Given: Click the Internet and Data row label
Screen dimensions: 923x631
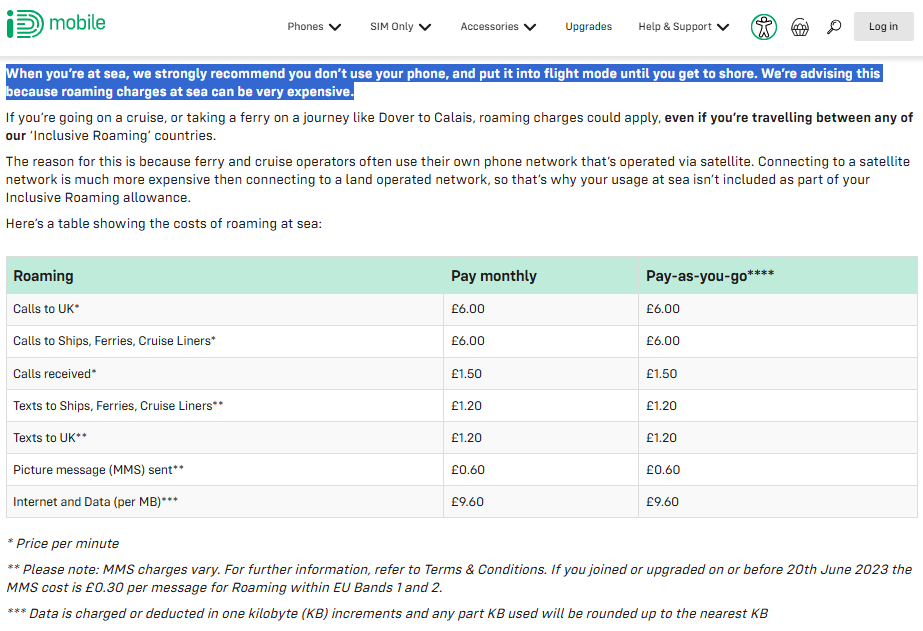Looking at the screenshot, I should click(x=95, y=502).
